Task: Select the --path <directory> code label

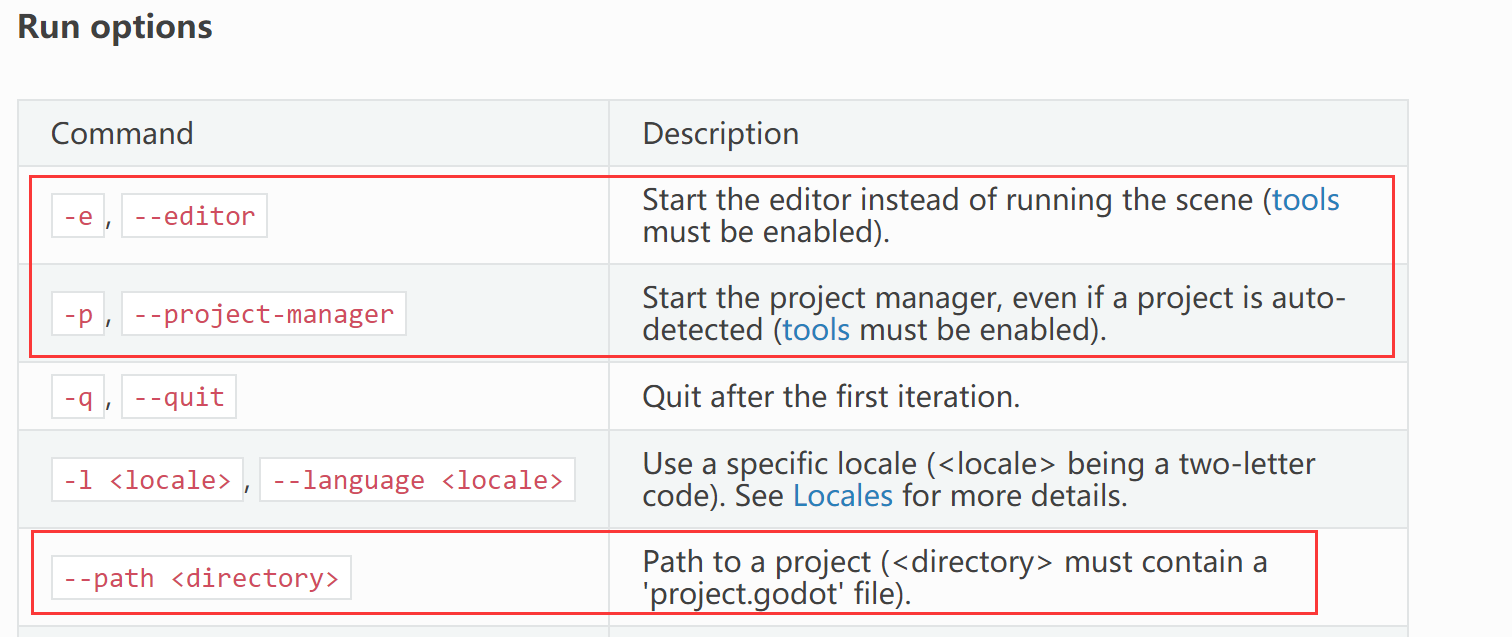Action: point(201,578)
